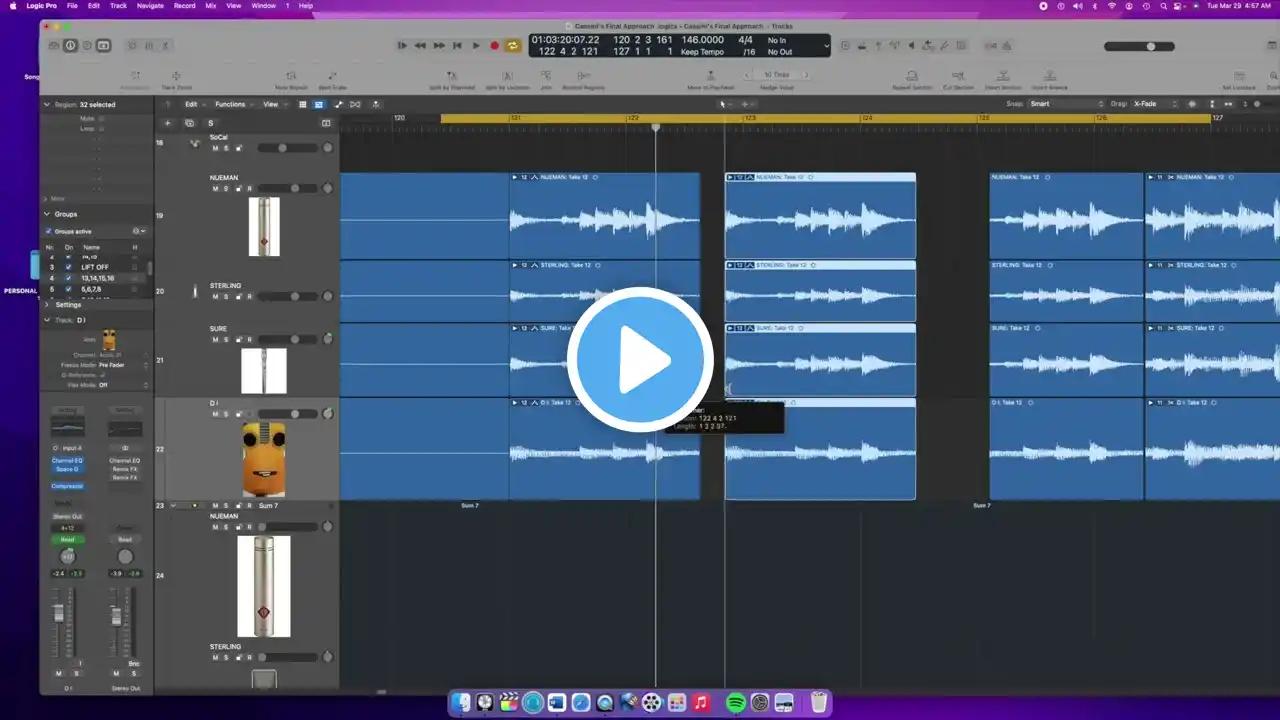This screenshot has height=720, width=1280.
Task: Click the Channel EQ plug-in on D I strip
Action: pyautogui.click(x=67, y=460)
